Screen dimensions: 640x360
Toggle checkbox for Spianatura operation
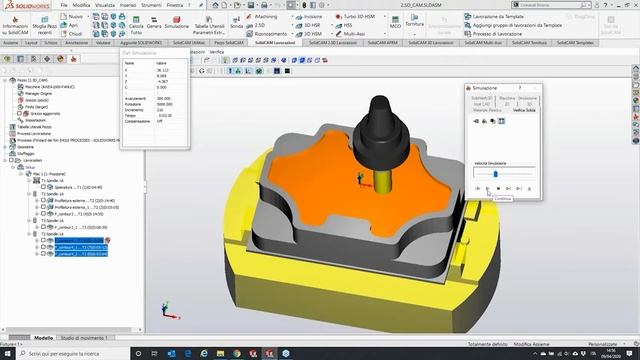[43, 187]
